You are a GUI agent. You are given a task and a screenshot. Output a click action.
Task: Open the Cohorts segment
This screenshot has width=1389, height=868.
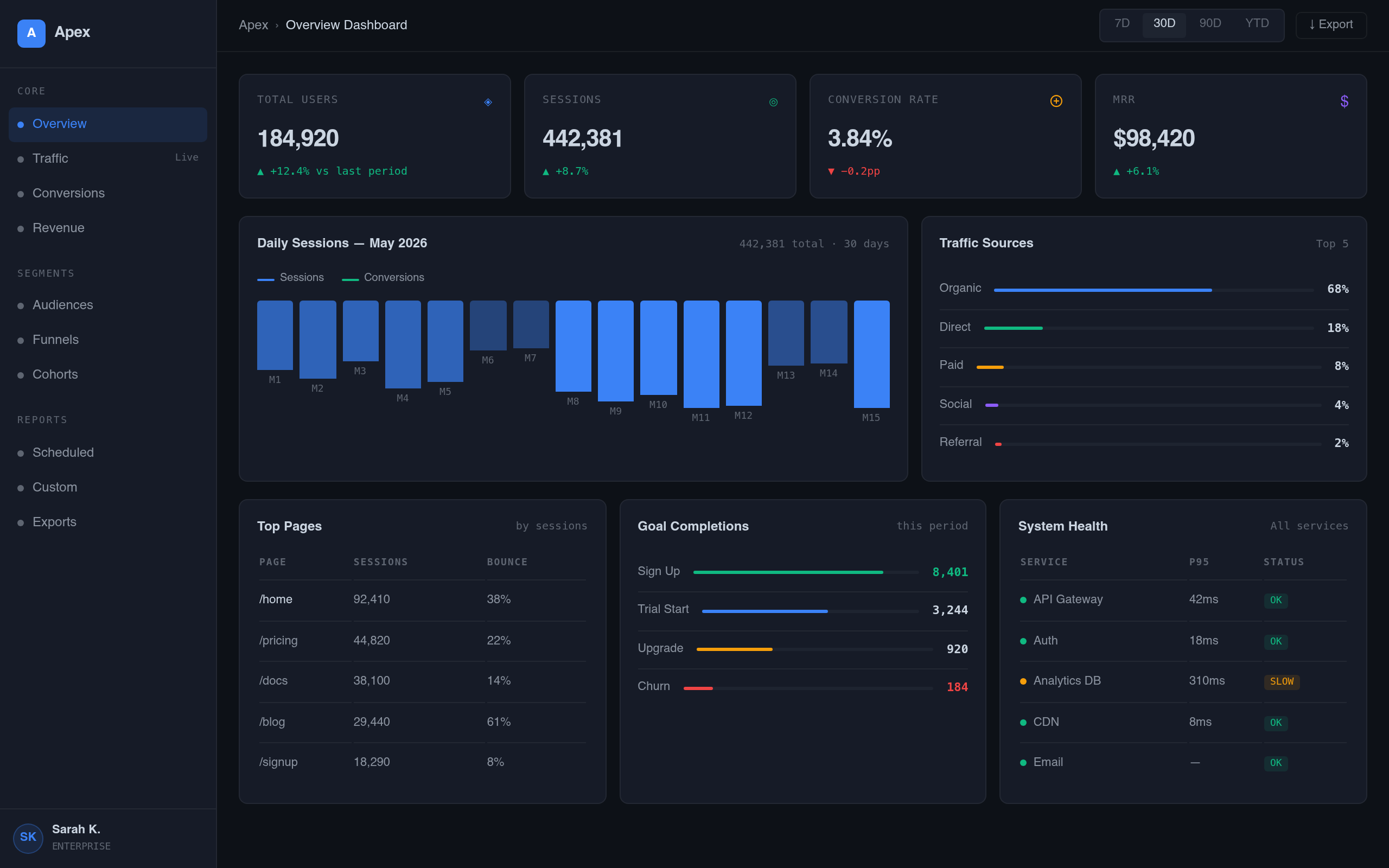(x=108, y=374)
